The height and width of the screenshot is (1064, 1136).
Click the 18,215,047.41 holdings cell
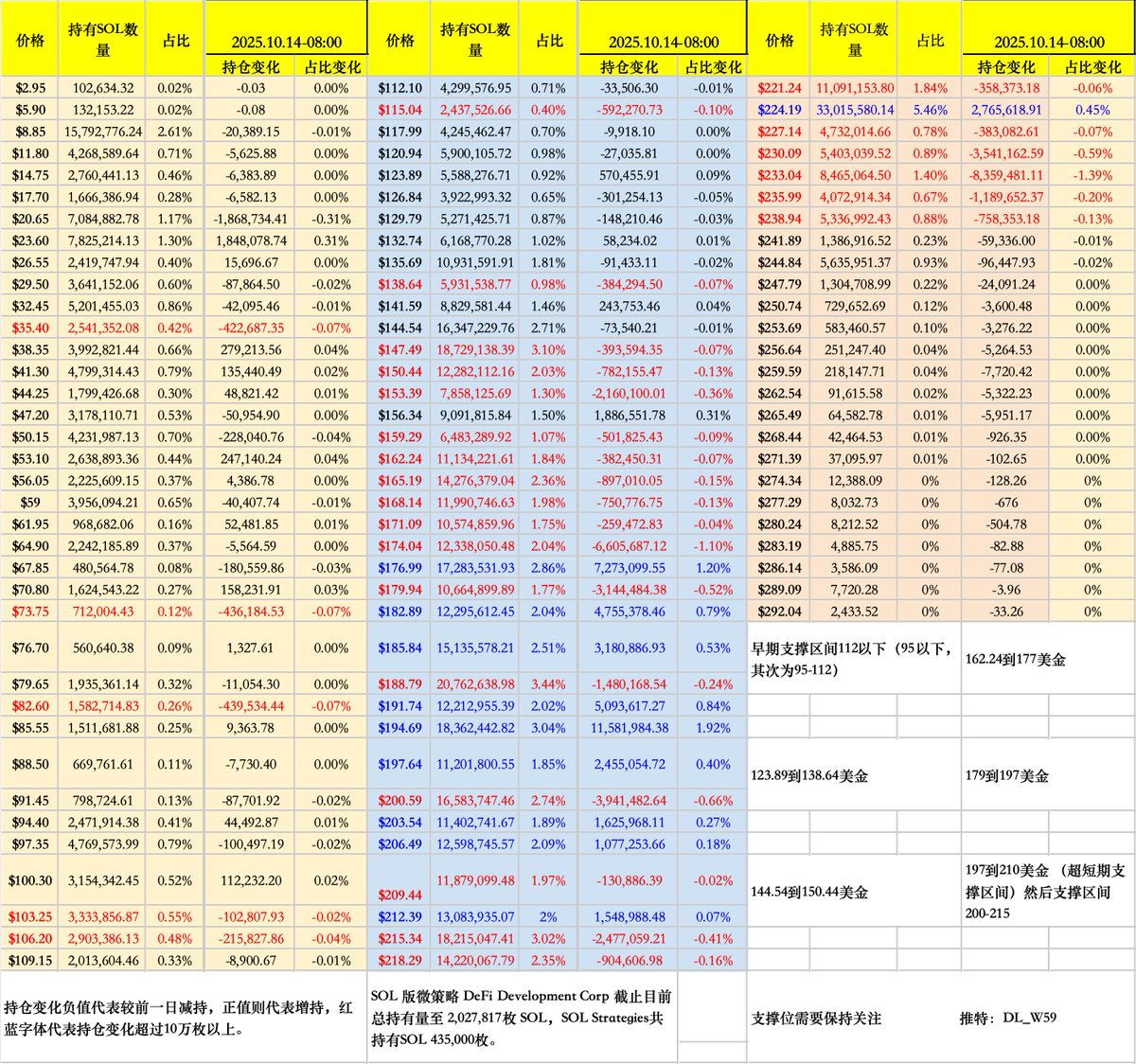475,938
